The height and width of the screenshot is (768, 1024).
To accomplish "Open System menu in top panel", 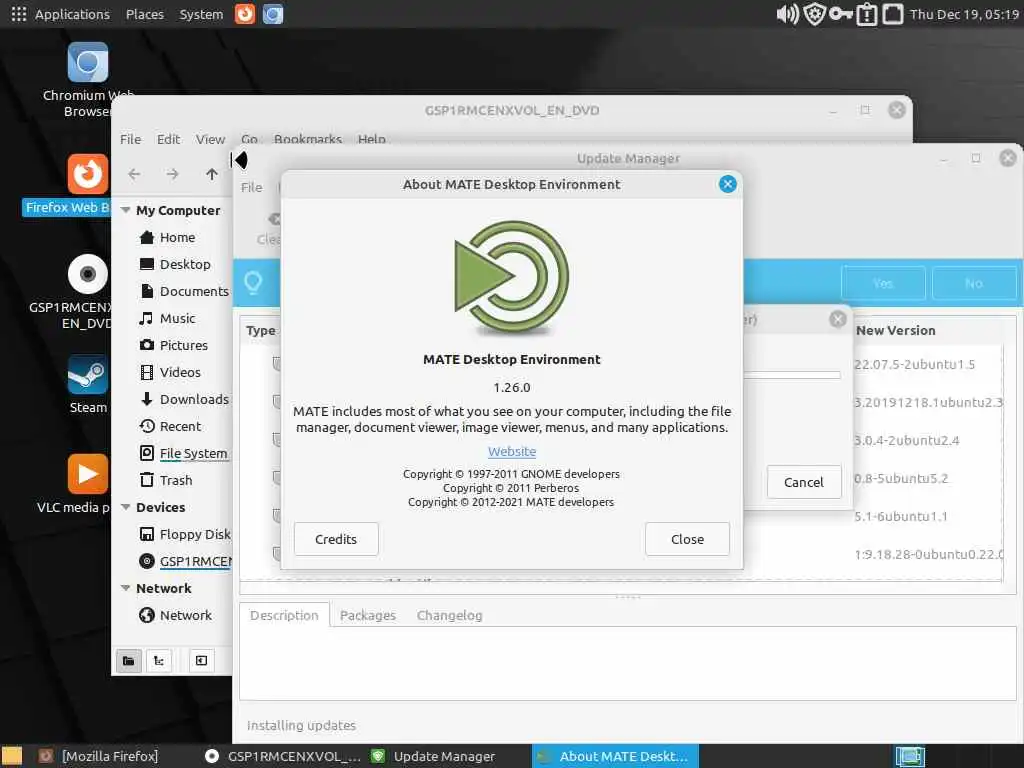I will pos(201,14).
